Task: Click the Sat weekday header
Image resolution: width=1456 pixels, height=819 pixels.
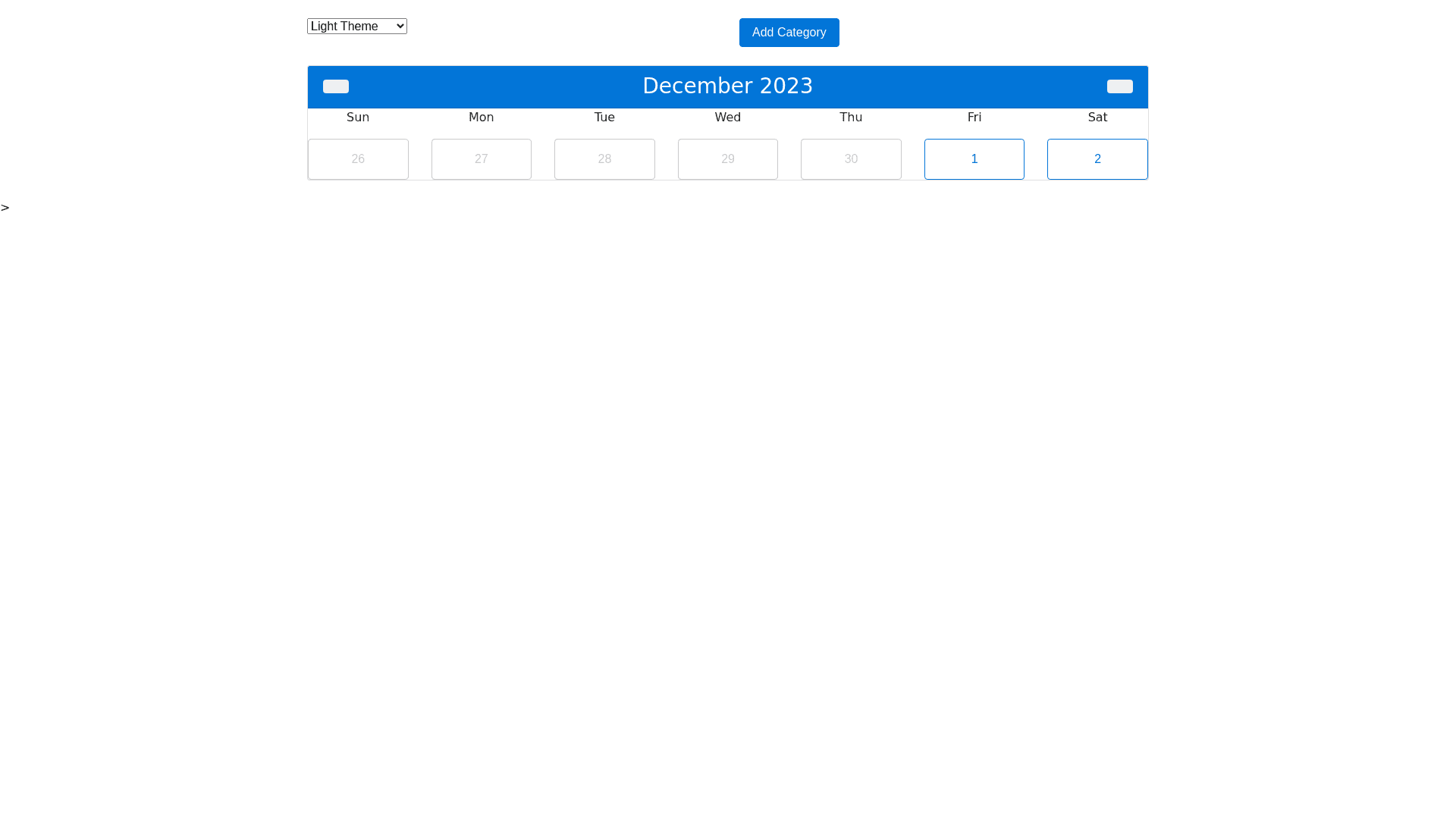Action: [x=1097, y=118]
